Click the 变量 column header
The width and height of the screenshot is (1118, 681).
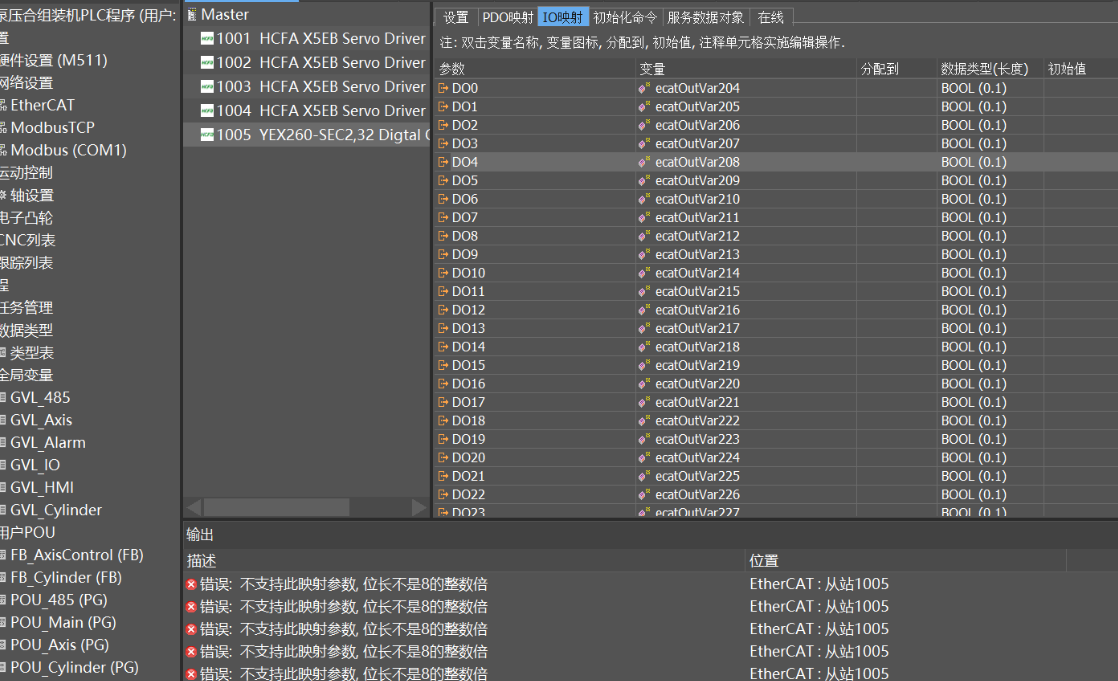[653, 69]
